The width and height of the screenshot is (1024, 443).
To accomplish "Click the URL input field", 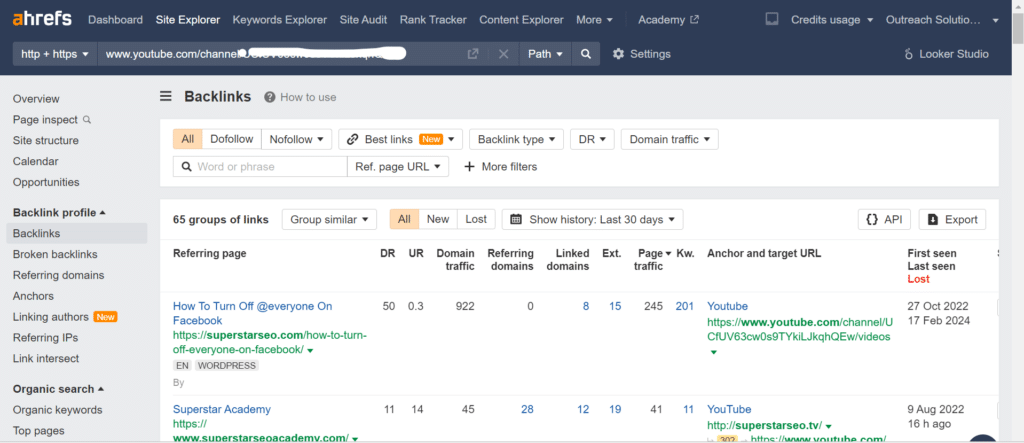I will 281,54.
